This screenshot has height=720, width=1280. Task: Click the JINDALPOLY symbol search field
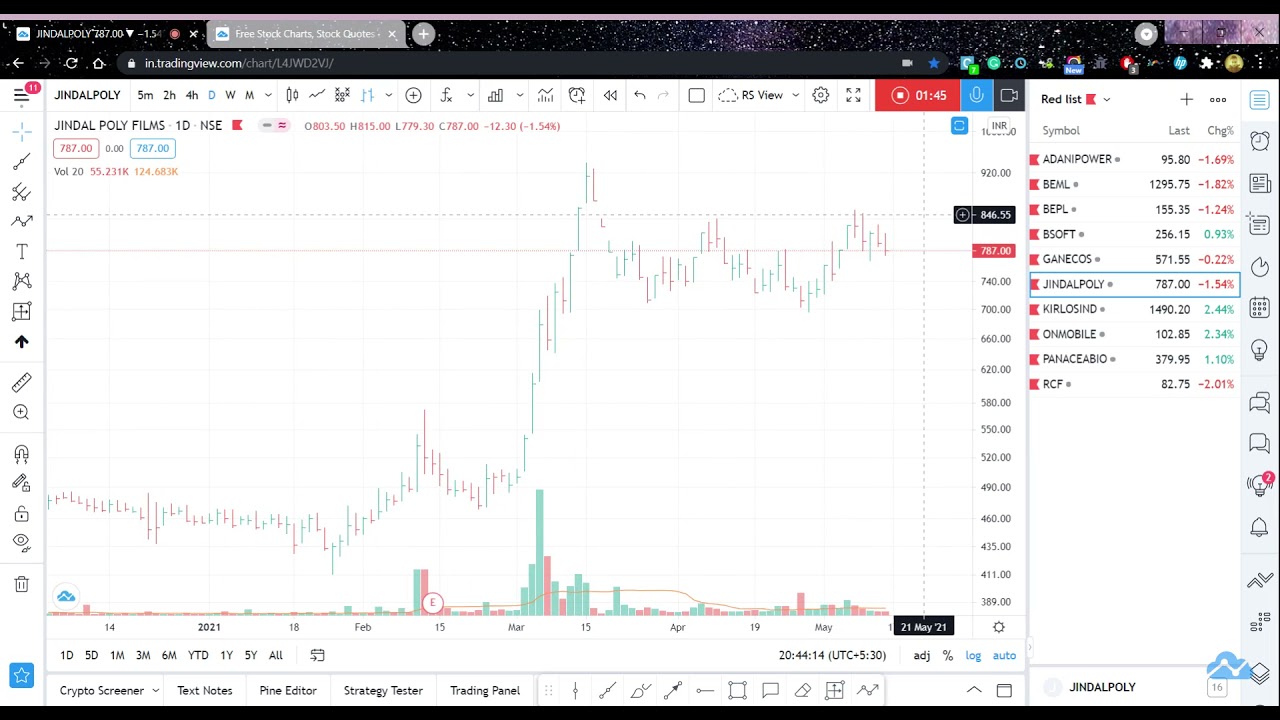(87, 95)
